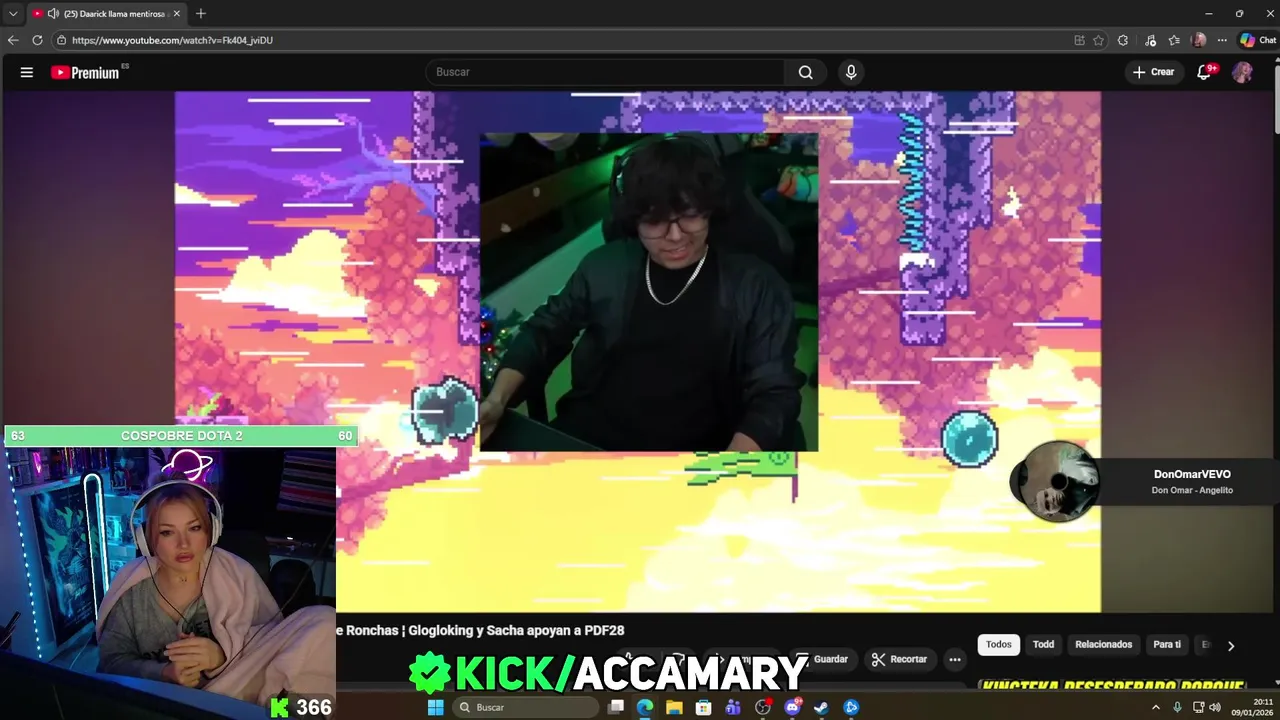Click the taskbar Buscar search box

(x=525, y=707)
